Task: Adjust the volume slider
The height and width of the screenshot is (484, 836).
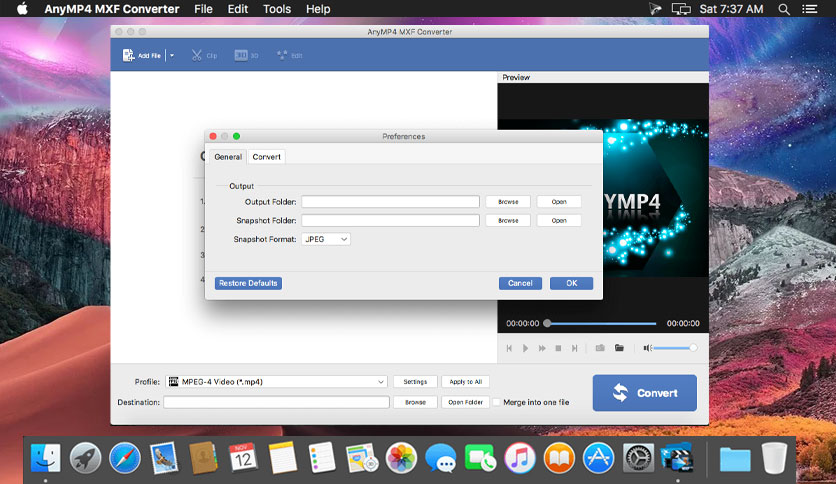Action: (x=673, y=348)
